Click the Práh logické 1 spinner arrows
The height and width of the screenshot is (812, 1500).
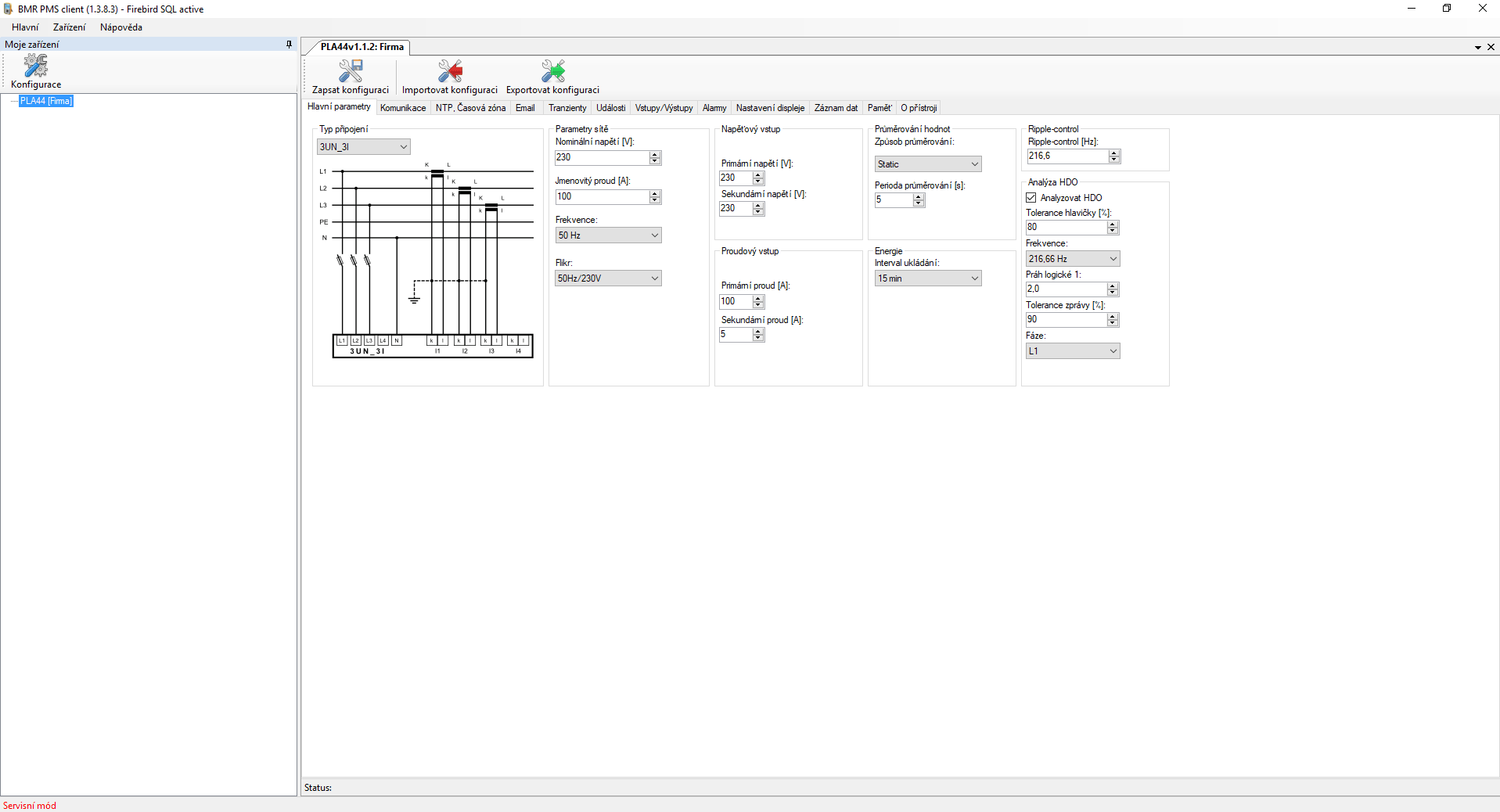(x=1113, y=289)
